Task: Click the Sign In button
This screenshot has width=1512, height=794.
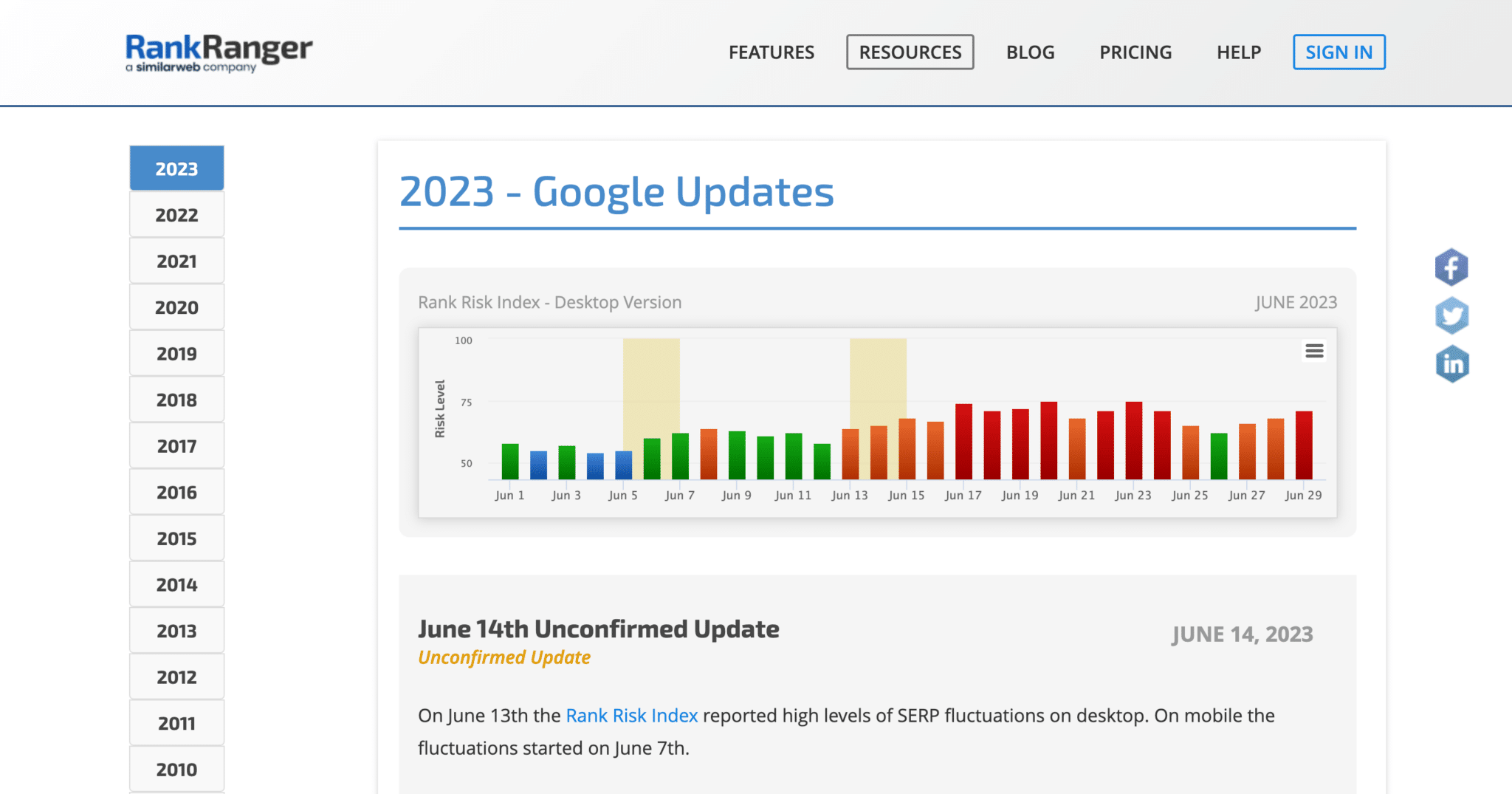Action: click(1339, 52)
